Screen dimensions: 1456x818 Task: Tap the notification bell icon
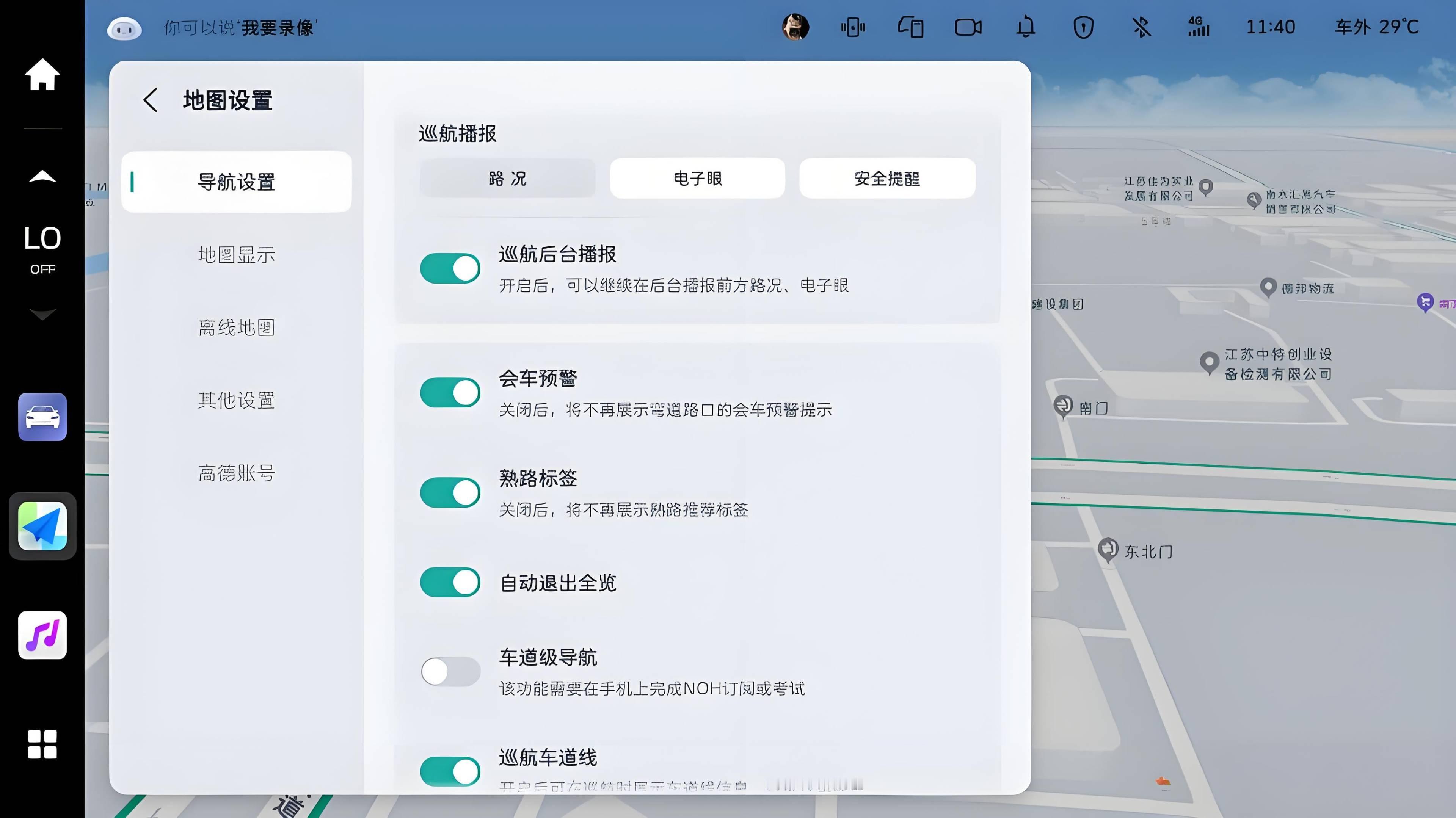coord(1025,27)
